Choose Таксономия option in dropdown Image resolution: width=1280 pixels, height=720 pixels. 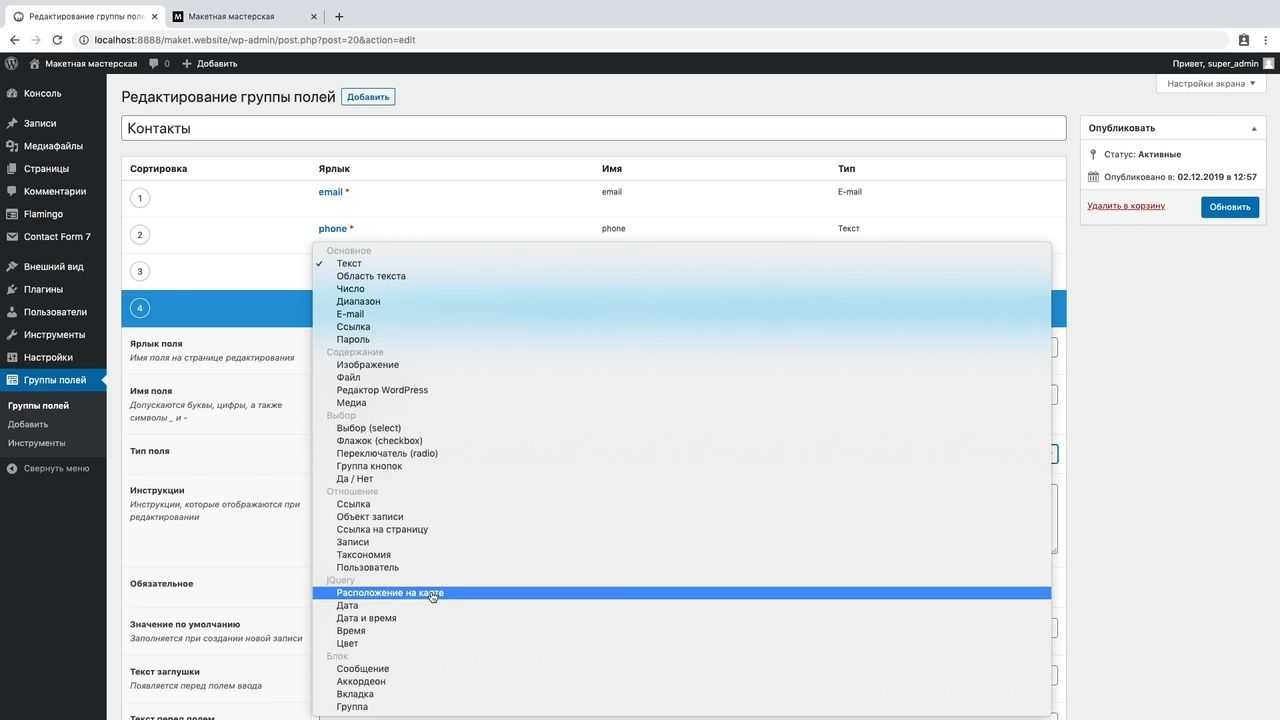point(682,555)
